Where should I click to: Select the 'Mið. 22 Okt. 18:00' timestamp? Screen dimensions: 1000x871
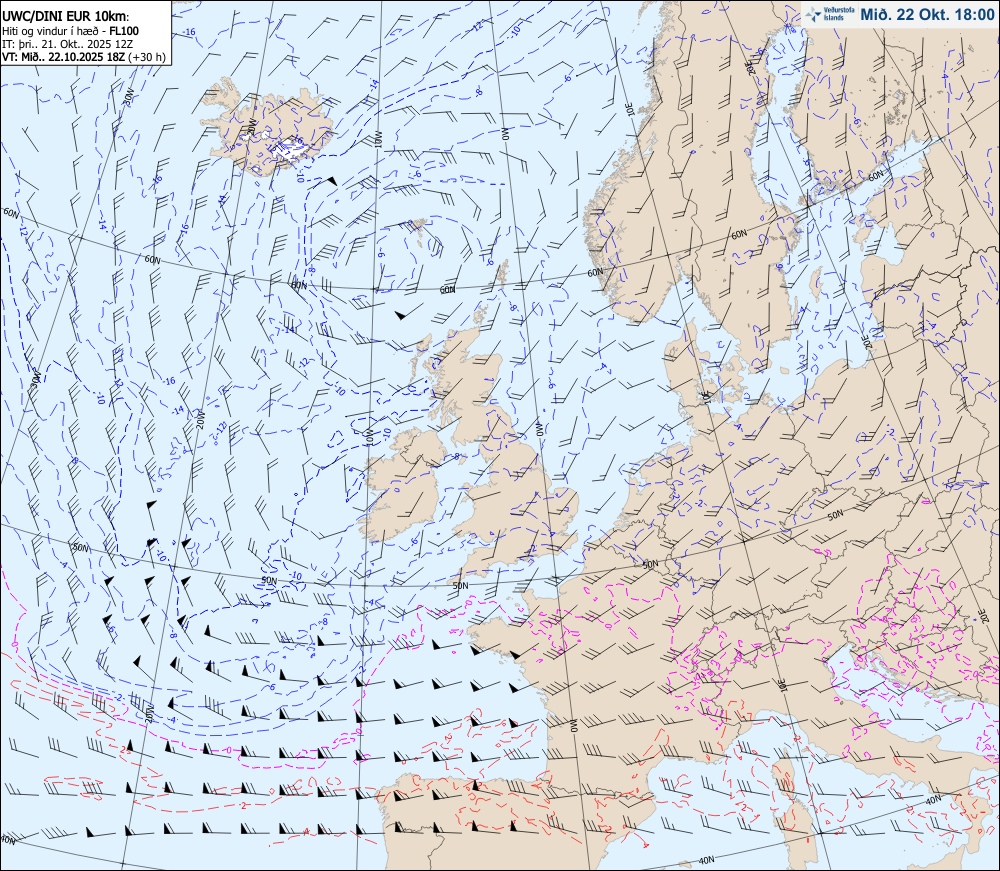(927, 15)
